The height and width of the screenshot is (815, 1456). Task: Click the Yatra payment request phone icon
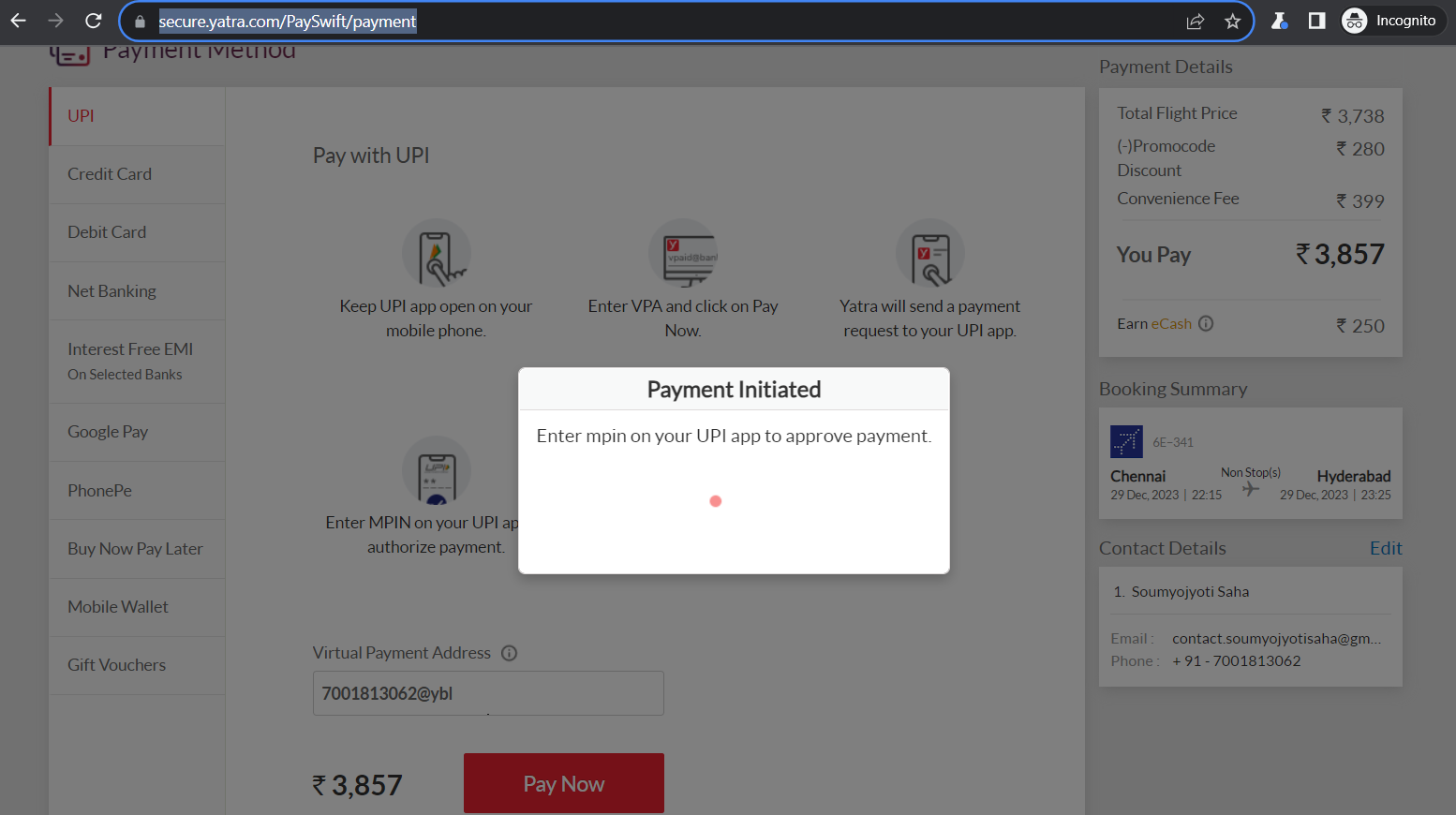(929, 254)
